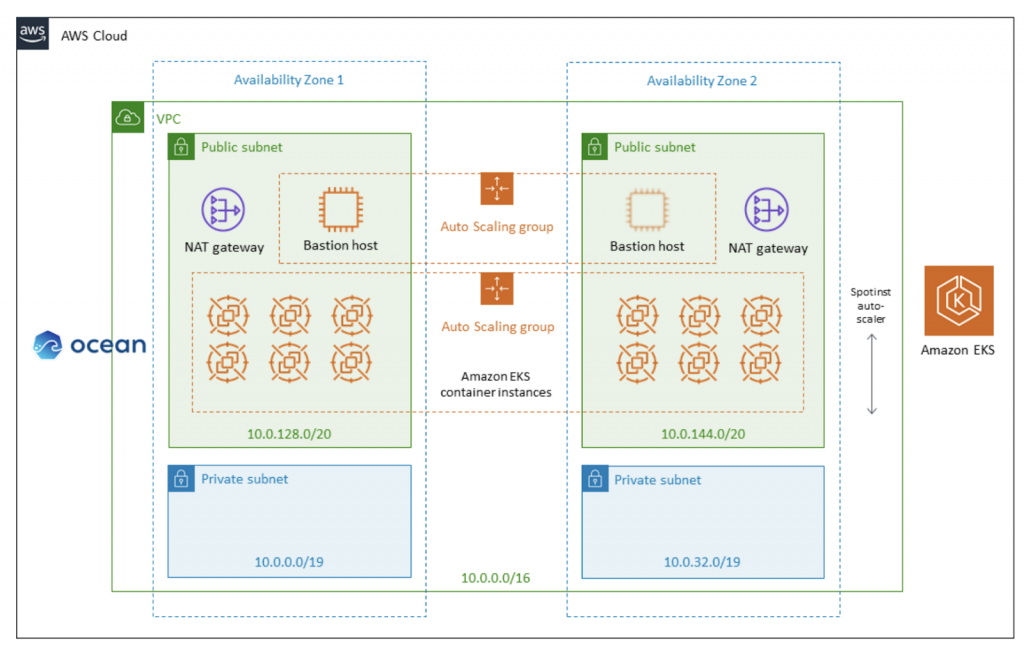The height and width of the screenshot is (648, 1024).
Task: Click the 'Availability Zone 1' label
Action: coord(289,80)
